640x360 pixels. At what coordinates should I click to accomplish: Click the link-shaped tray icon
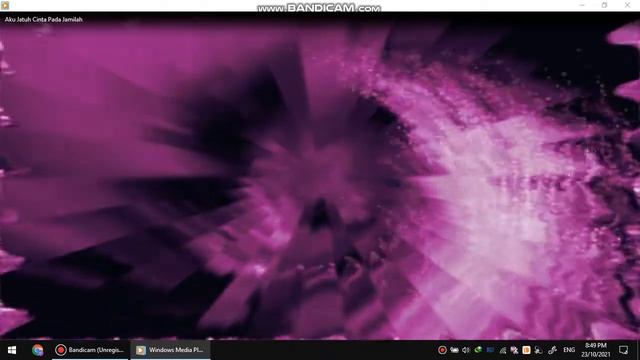[552, 350]
